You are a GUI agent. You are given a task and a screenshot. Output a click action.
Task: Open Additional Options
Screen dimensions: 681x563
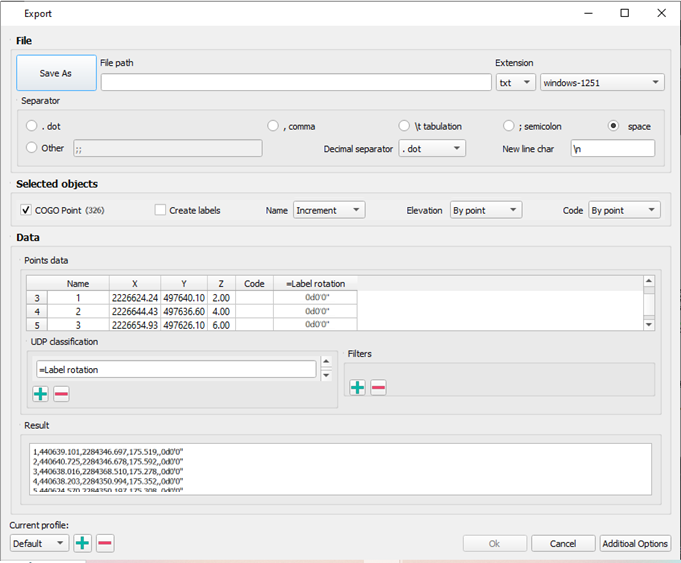(x=635, y=543)
